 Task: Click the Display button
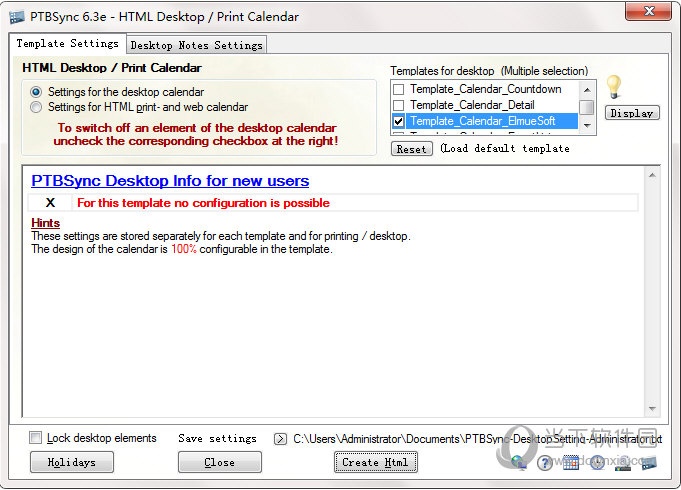pyautogui.click(x=632, y=113)
